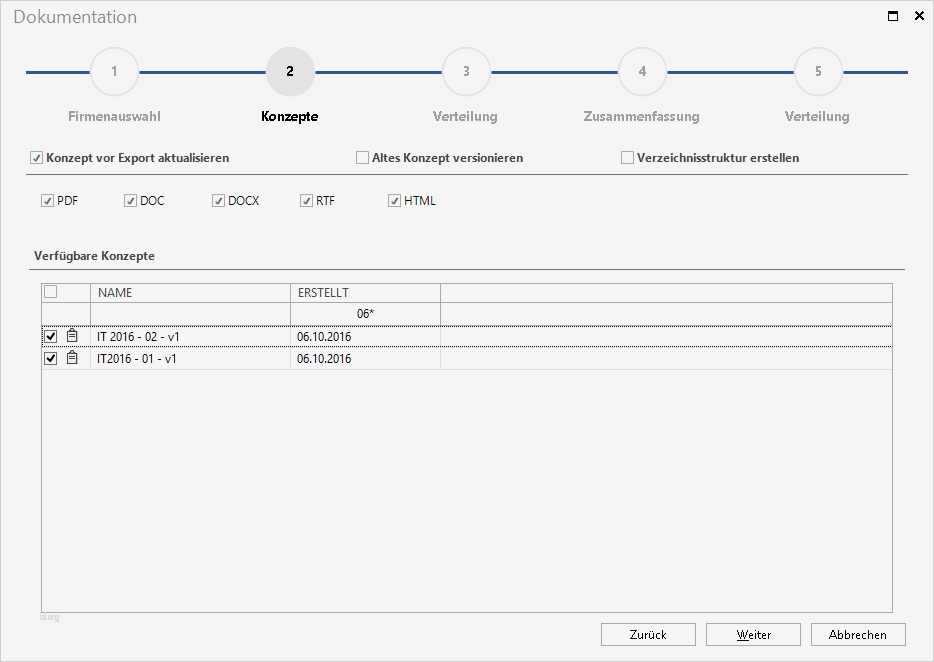934x662 pixels.
Task: Enable Altes Konzept versionieren
Action: tap(362, 158)
